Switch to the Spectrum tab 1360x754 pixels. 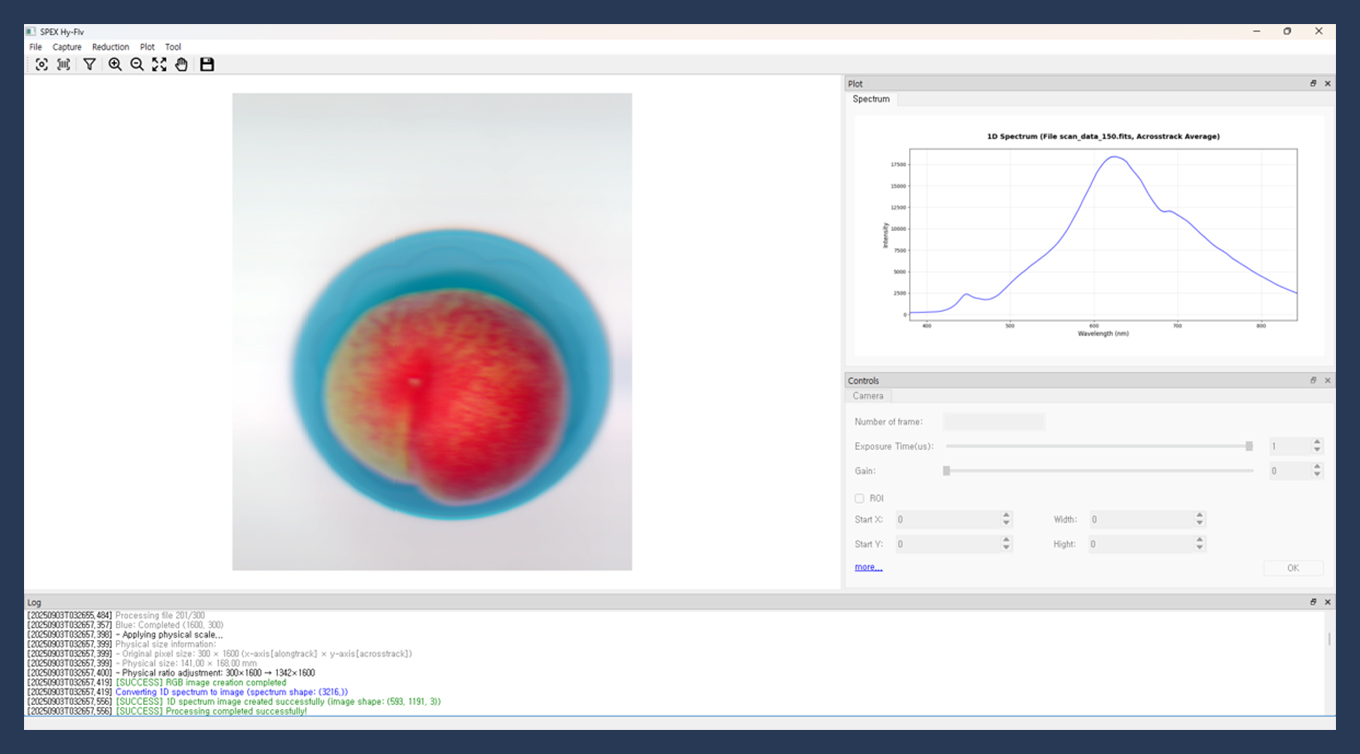[871, 99]
